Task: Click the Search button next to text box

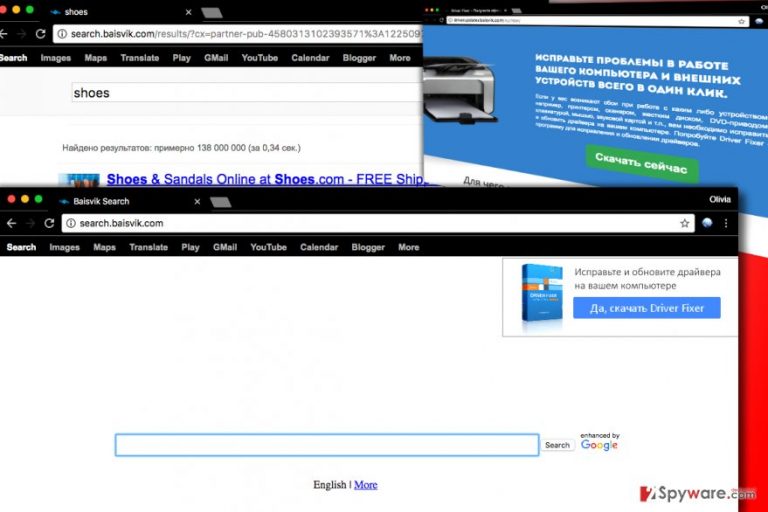Action: 557,445
